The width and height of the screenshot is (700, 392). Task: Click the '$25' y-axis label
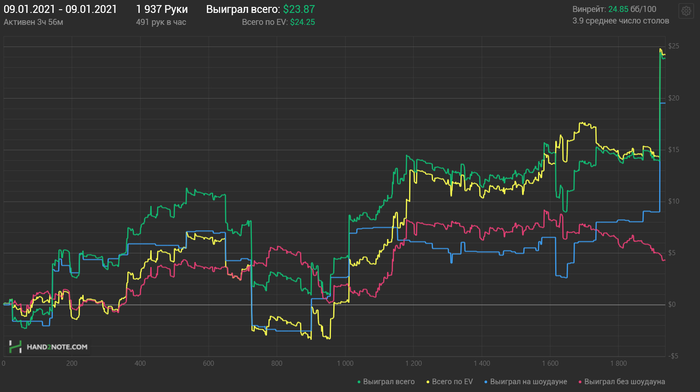[x=674, y=46]
